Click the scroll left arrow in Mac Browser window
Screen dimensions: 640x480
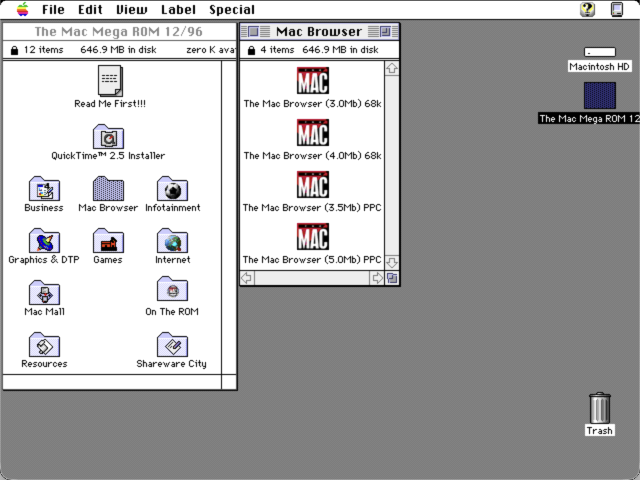point(247,278)
